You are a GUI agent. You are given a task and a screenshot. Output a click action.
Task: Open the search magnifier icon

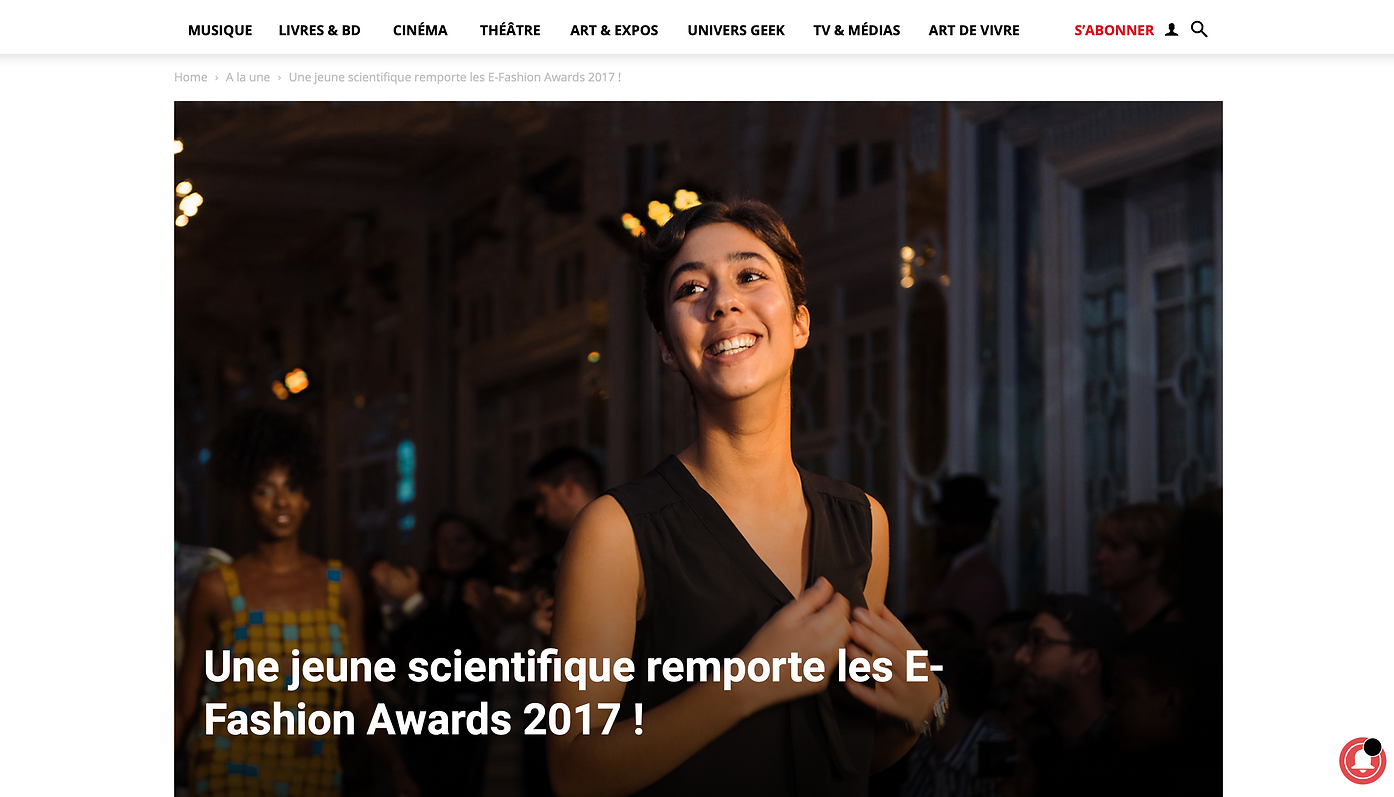tap(1199, 30)
